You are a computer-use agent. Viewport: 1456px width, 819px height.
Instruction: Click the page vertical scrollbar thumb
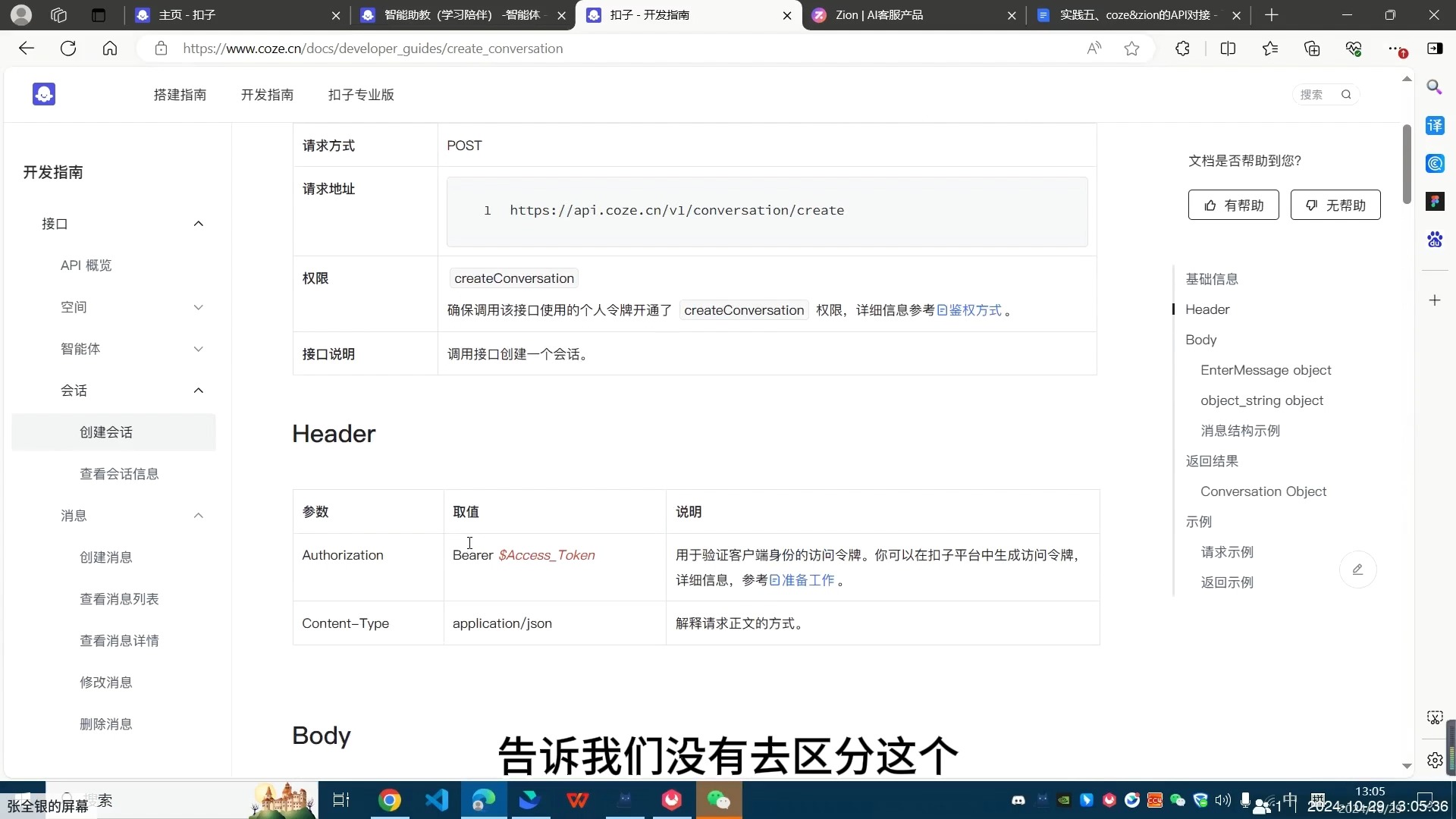[x=1407, y=163]
